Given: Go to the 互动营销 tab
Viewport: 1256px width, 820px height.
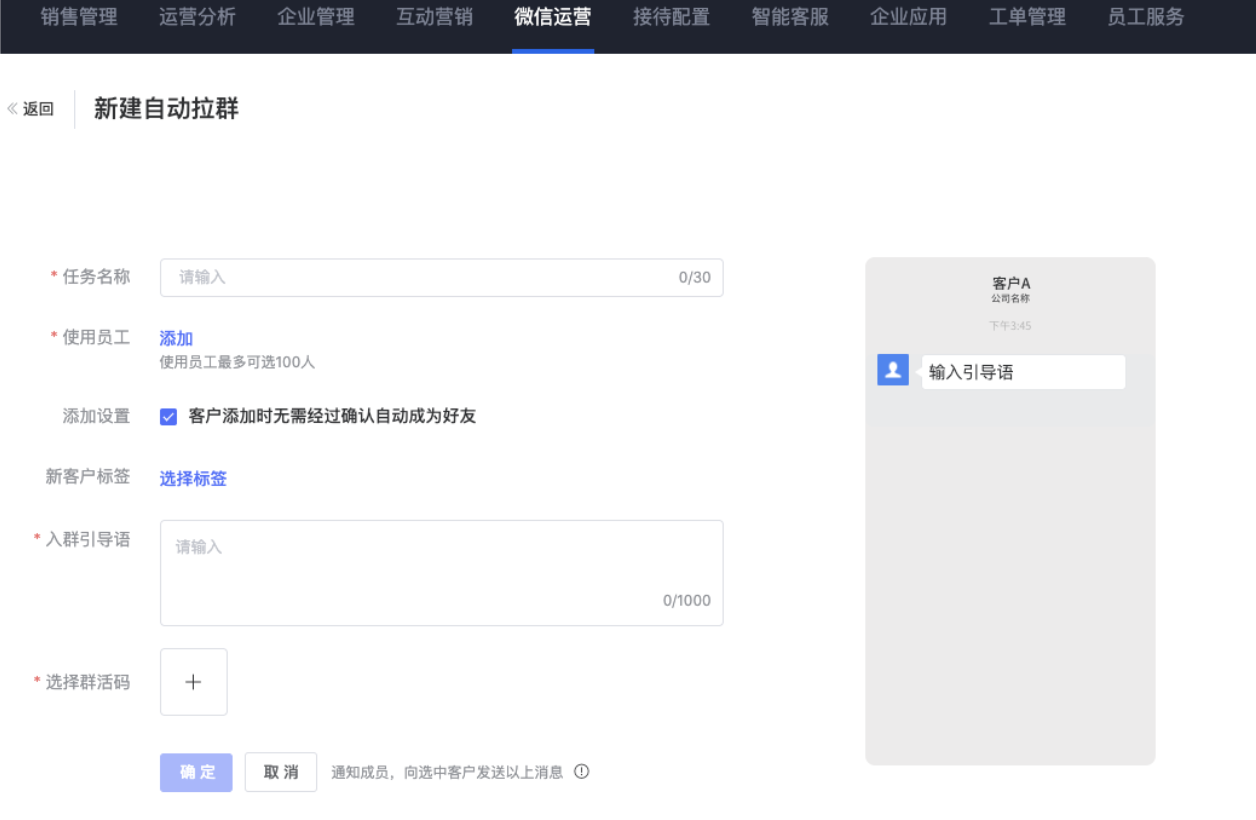Looking at the screenshot, I should tap(434, 17).
